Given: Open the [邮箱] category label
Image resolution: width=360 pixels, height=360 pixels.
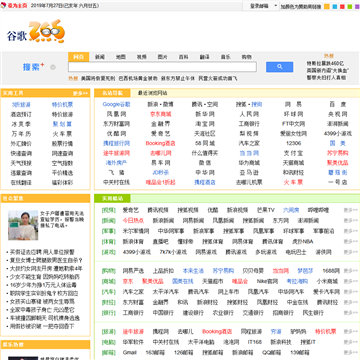Looking at the screenshot, I should pos(109,352).
